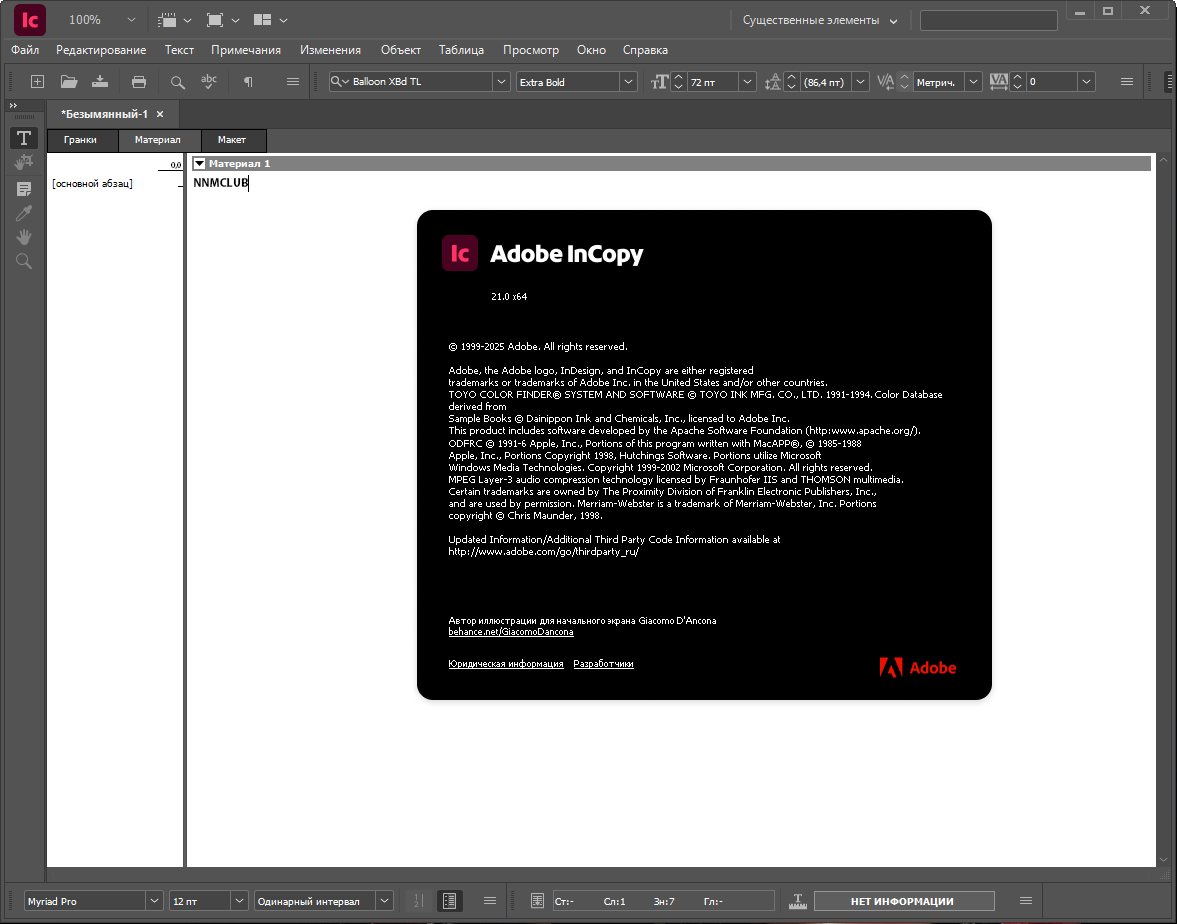Open the leading 86,4 пт dropdown
The height and width of the screenshot is (924, 1177).
(860, 82)
